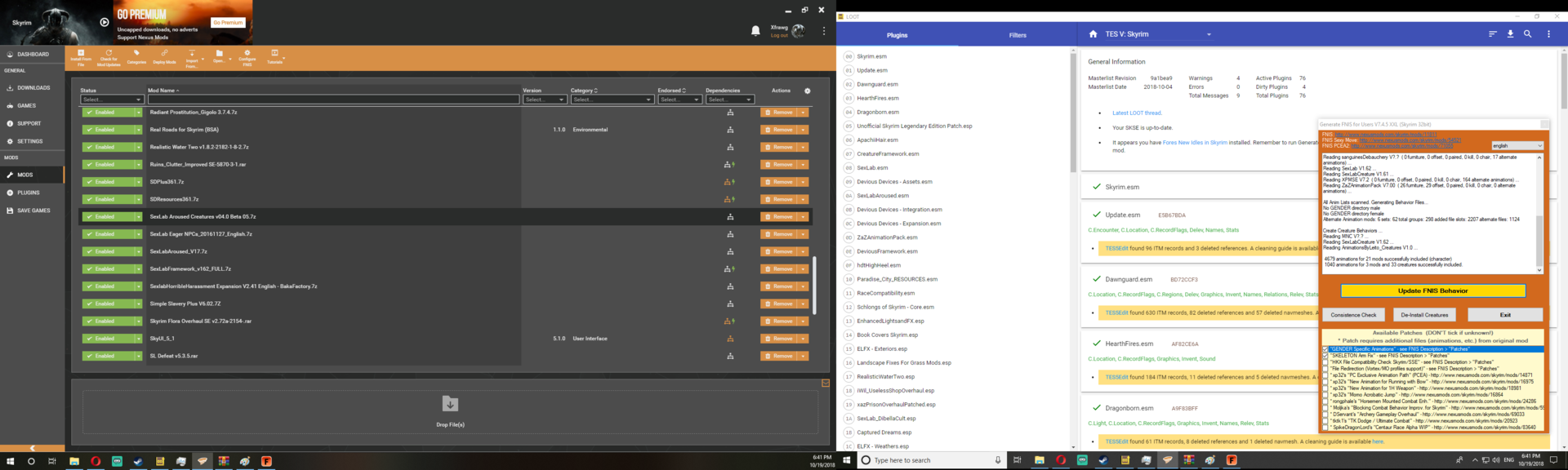This screenshot has height=470, width=1568.
Task: Click LOOT home icon beside TES V: Skyrim
Action: coord(1093,34)
